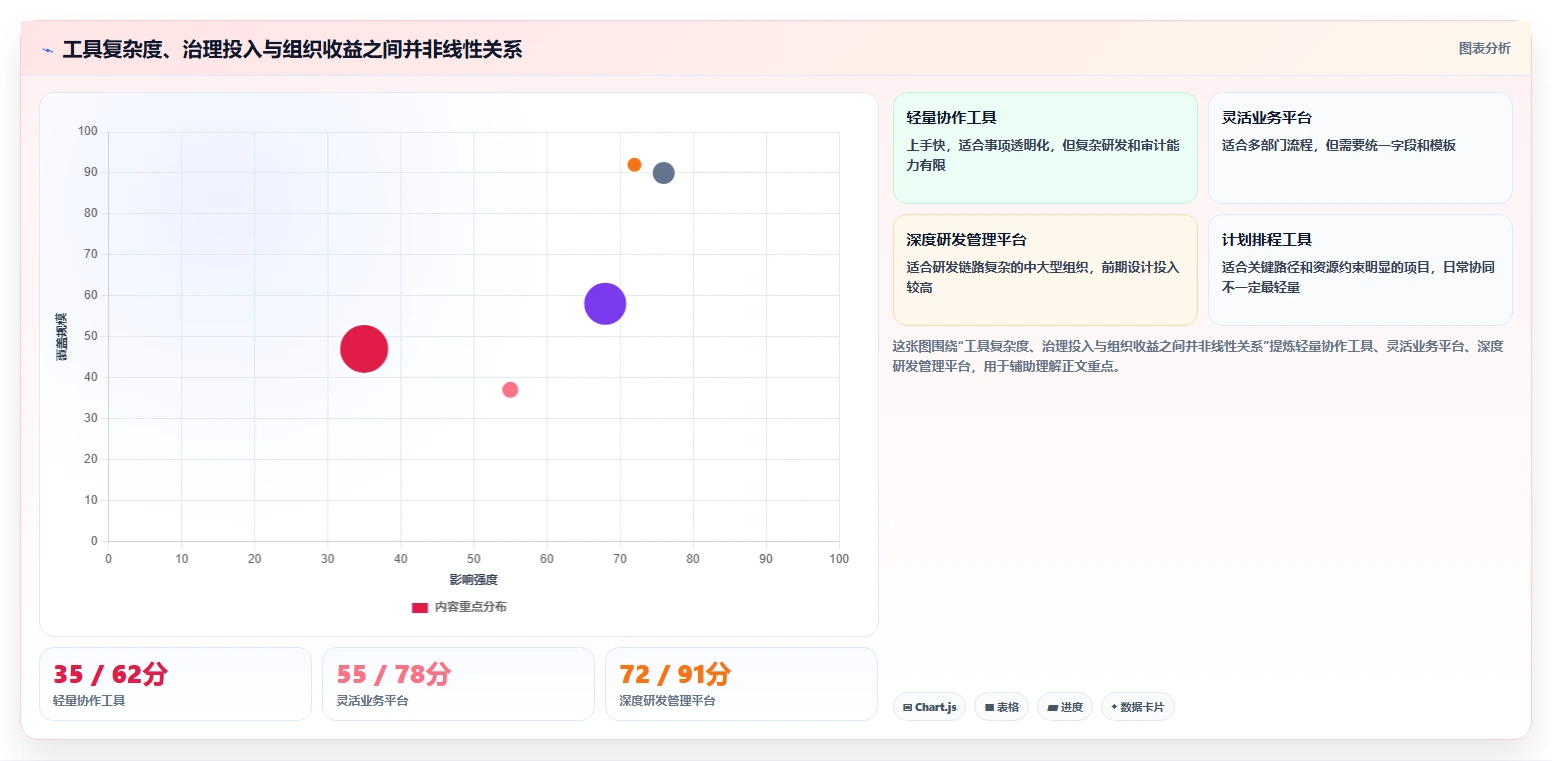Viewport: 1552px width, 761px height.
Task: Open the 灵活业务平台 description card
Action: coord(1360,148)
